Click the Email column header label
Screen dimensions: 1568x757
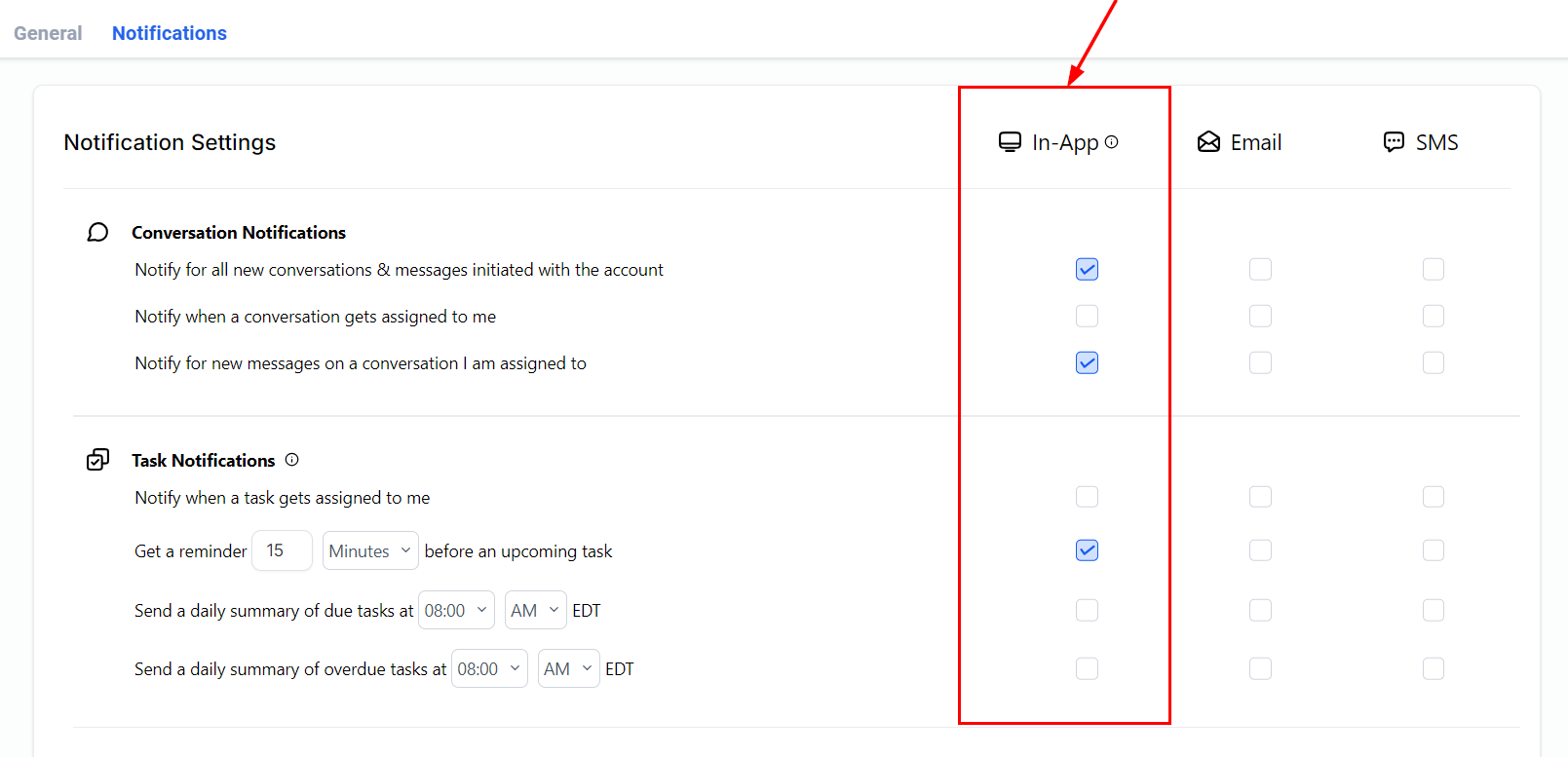(1255, 142)
